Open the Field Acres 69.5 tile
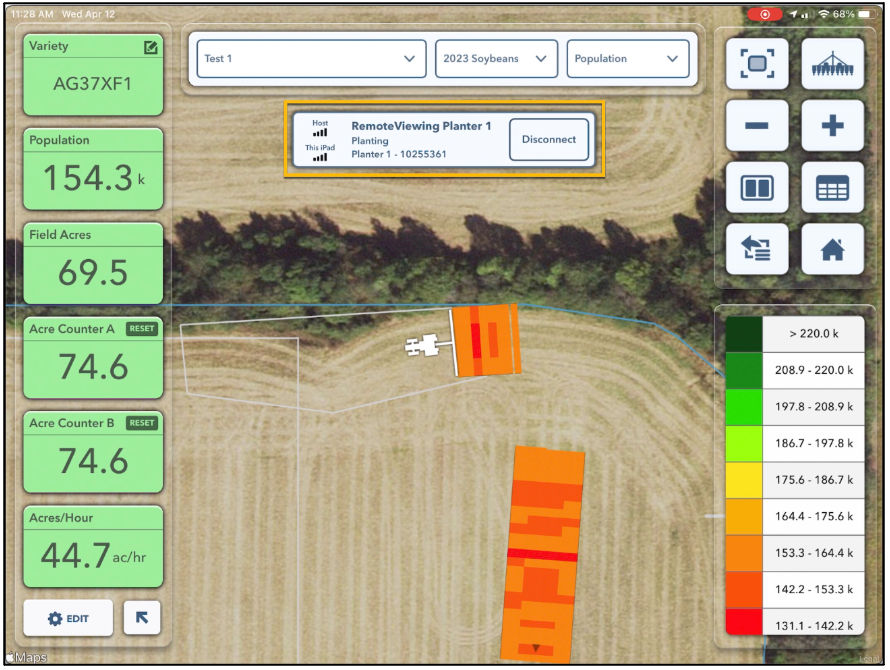This screenshot has width=890, height=670. (x=93, y=263)
